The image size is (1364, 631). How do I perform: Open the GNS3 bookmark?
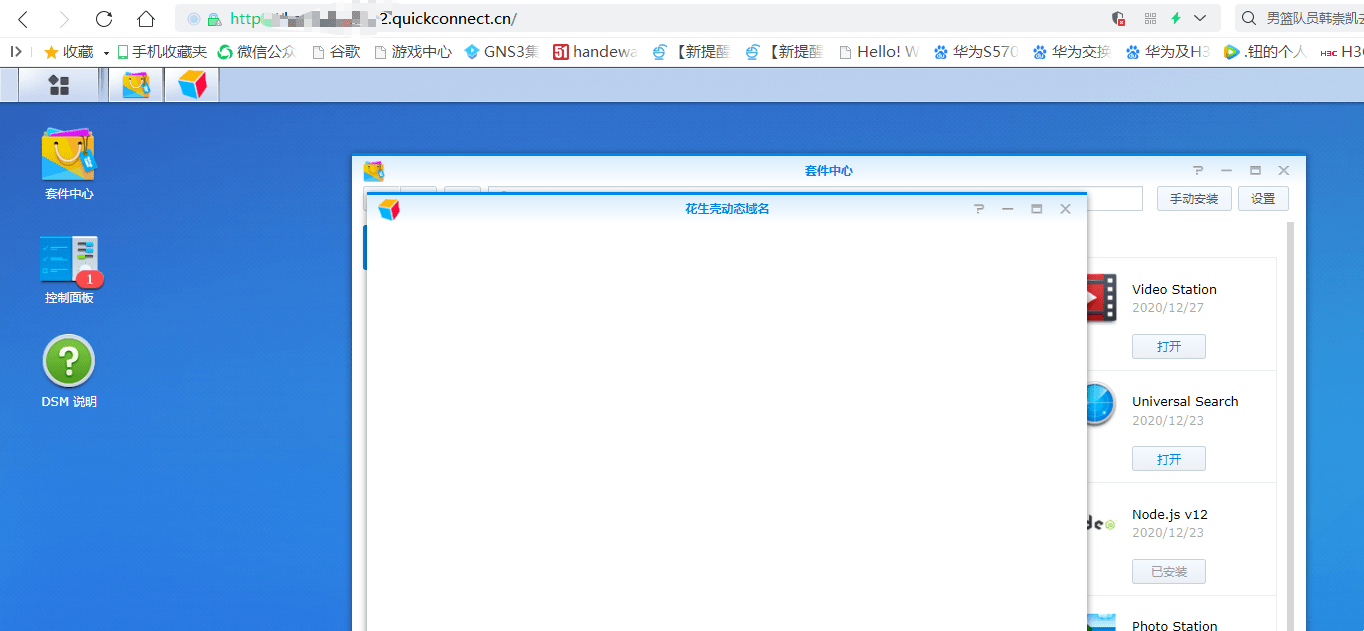pyautogui.click(x=502, y=52)
